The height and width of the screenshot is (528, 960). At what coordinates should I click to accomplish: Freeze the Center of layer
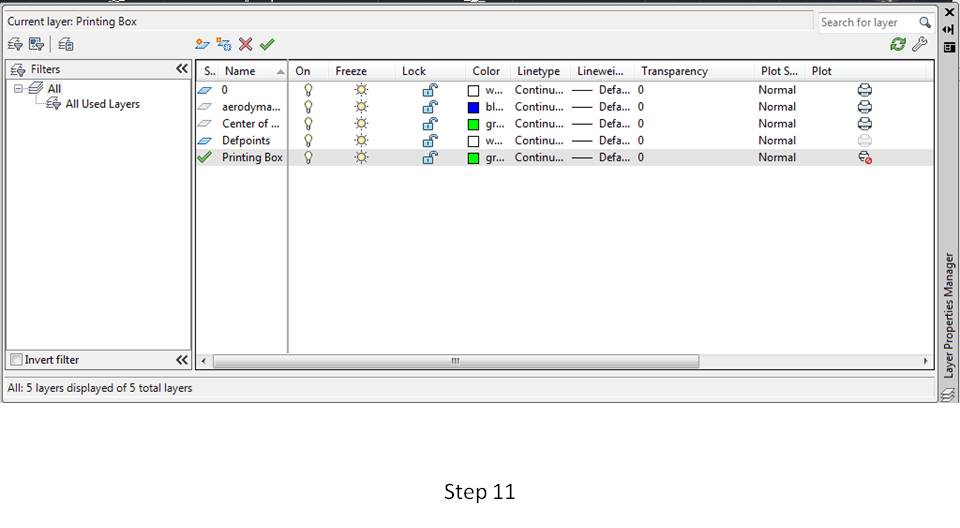point(361,124)
